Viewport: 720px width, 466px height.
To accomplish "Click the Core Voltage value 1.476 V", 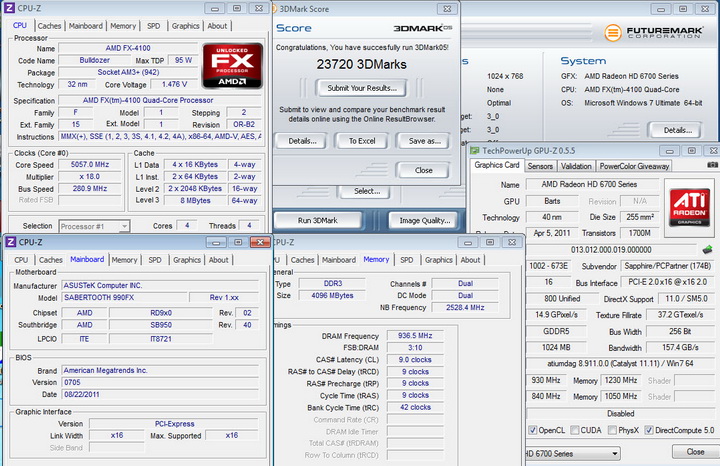I will click(174, 84).
